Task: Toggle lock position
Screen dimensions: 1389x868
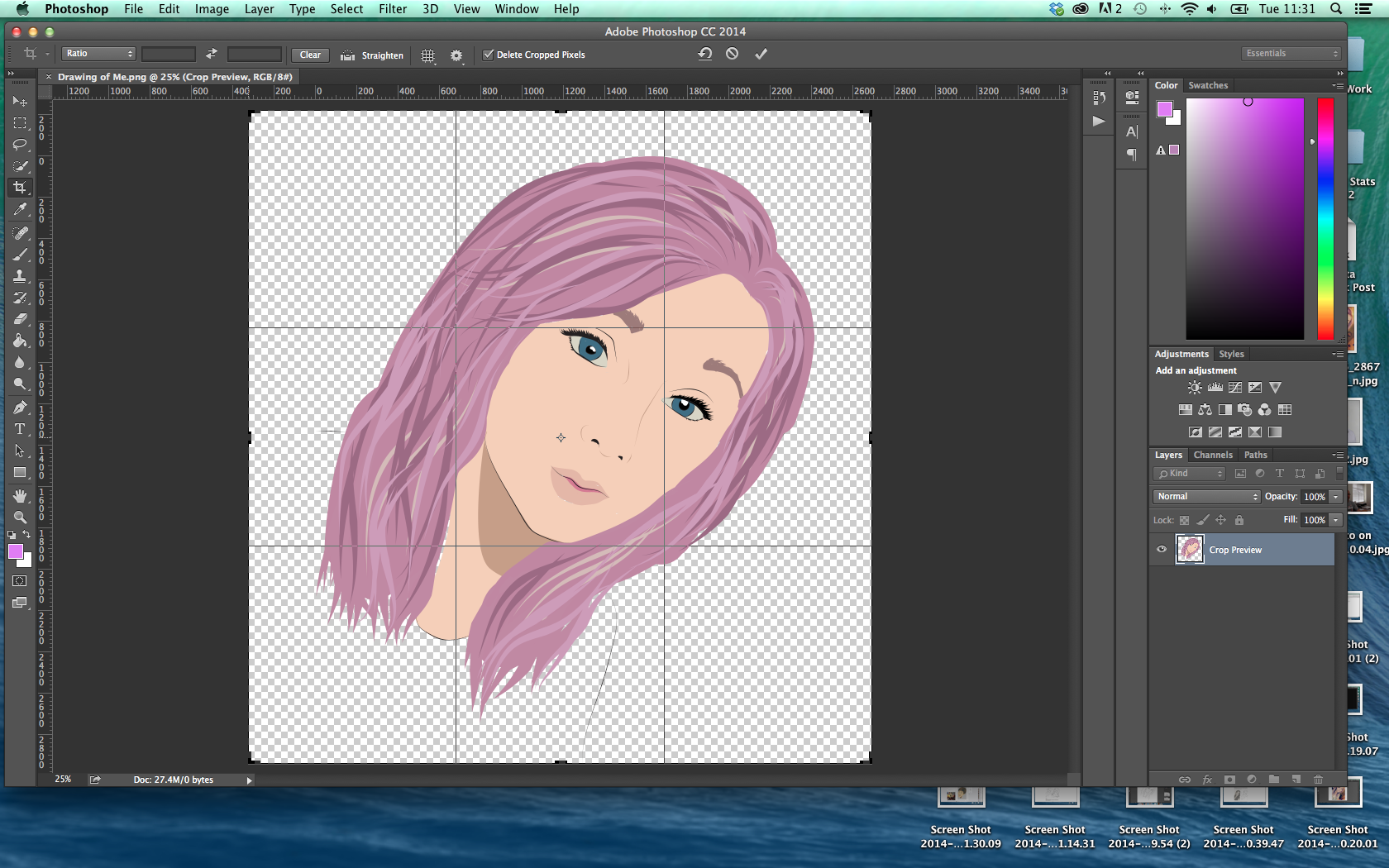Action: click(1220, 520)
